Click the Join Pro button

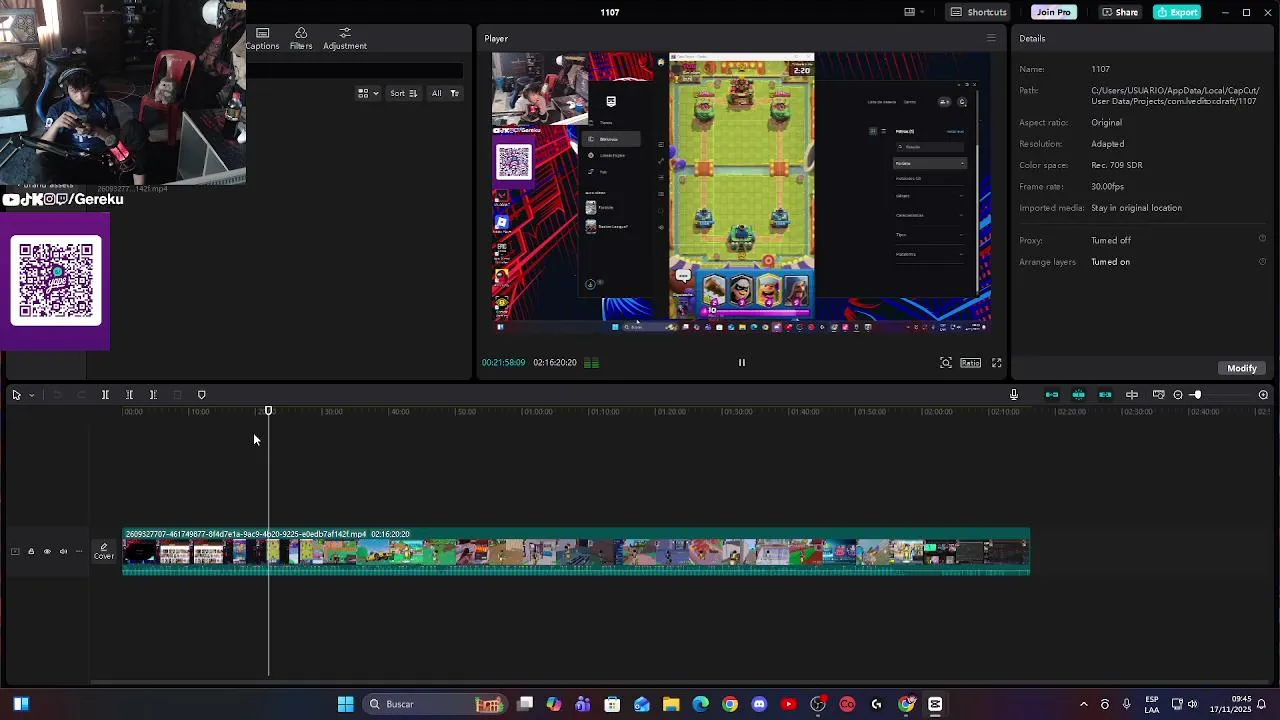pyautogui.click(x=1053, y=12)
